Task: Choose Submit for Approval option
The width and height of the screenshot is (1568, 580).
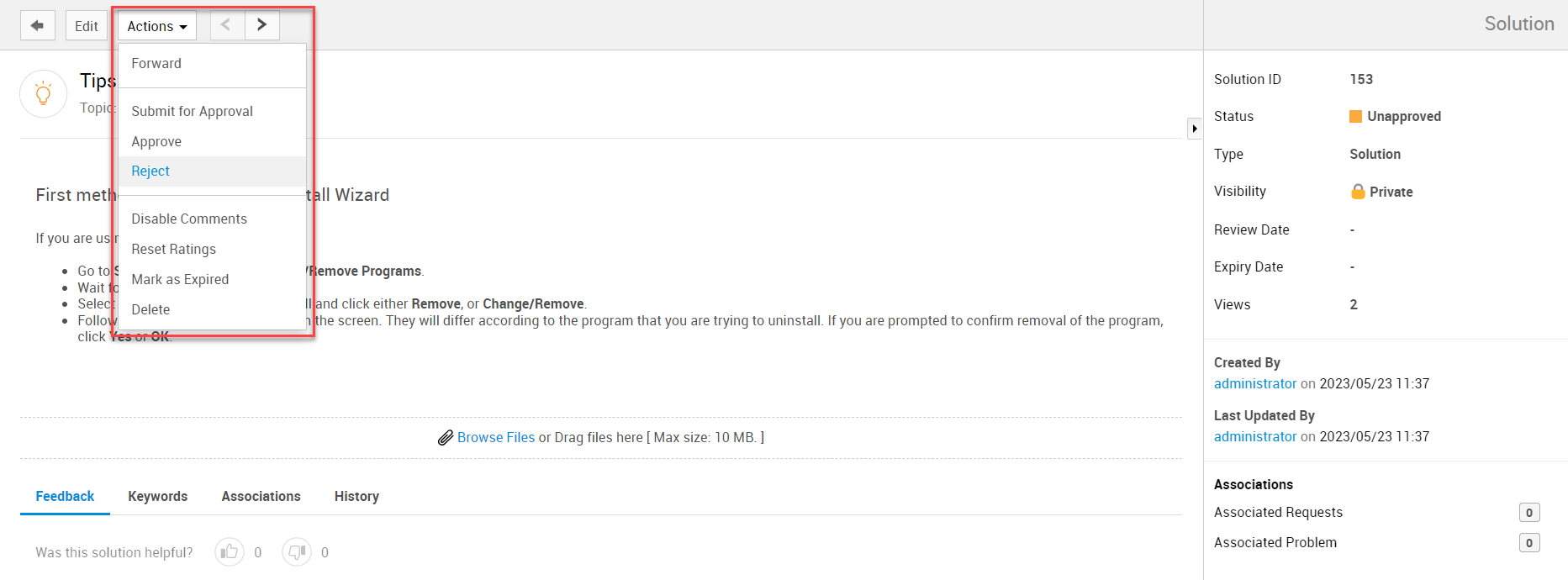Action: (192, 111)
